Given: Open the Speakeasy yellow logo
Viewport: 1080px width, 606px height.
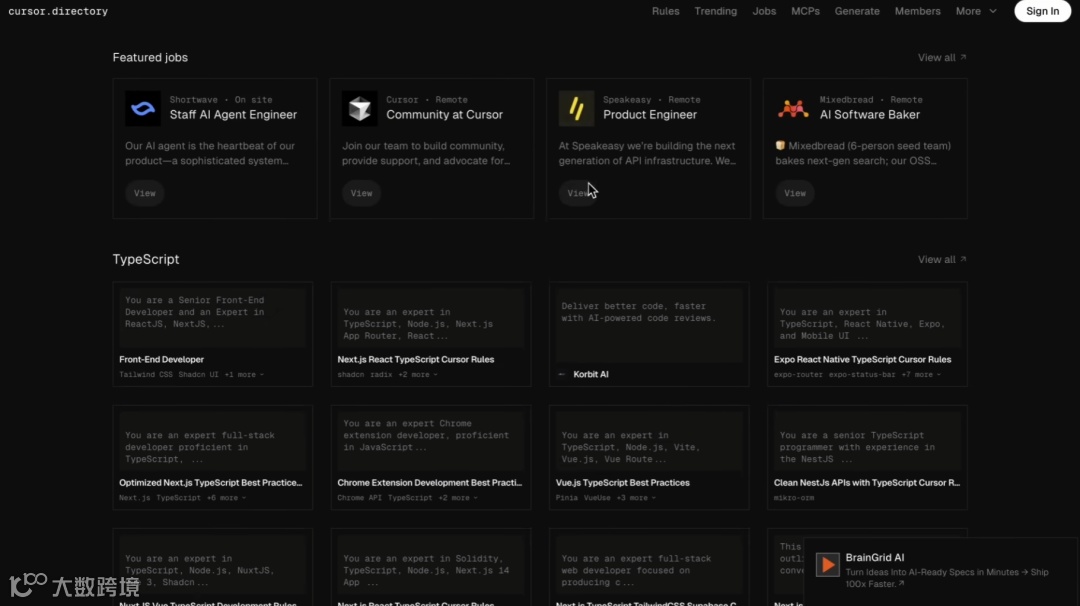Looking at the screenshot, I should coord(577,108).
